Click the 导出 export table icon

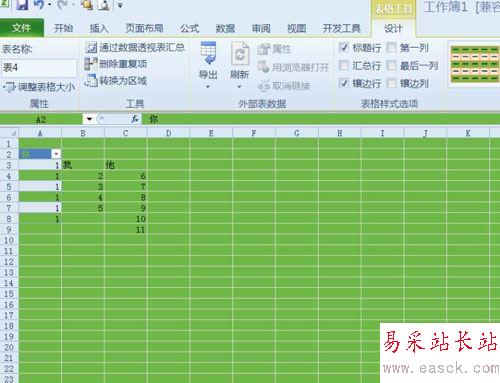[x=209, y=53]
